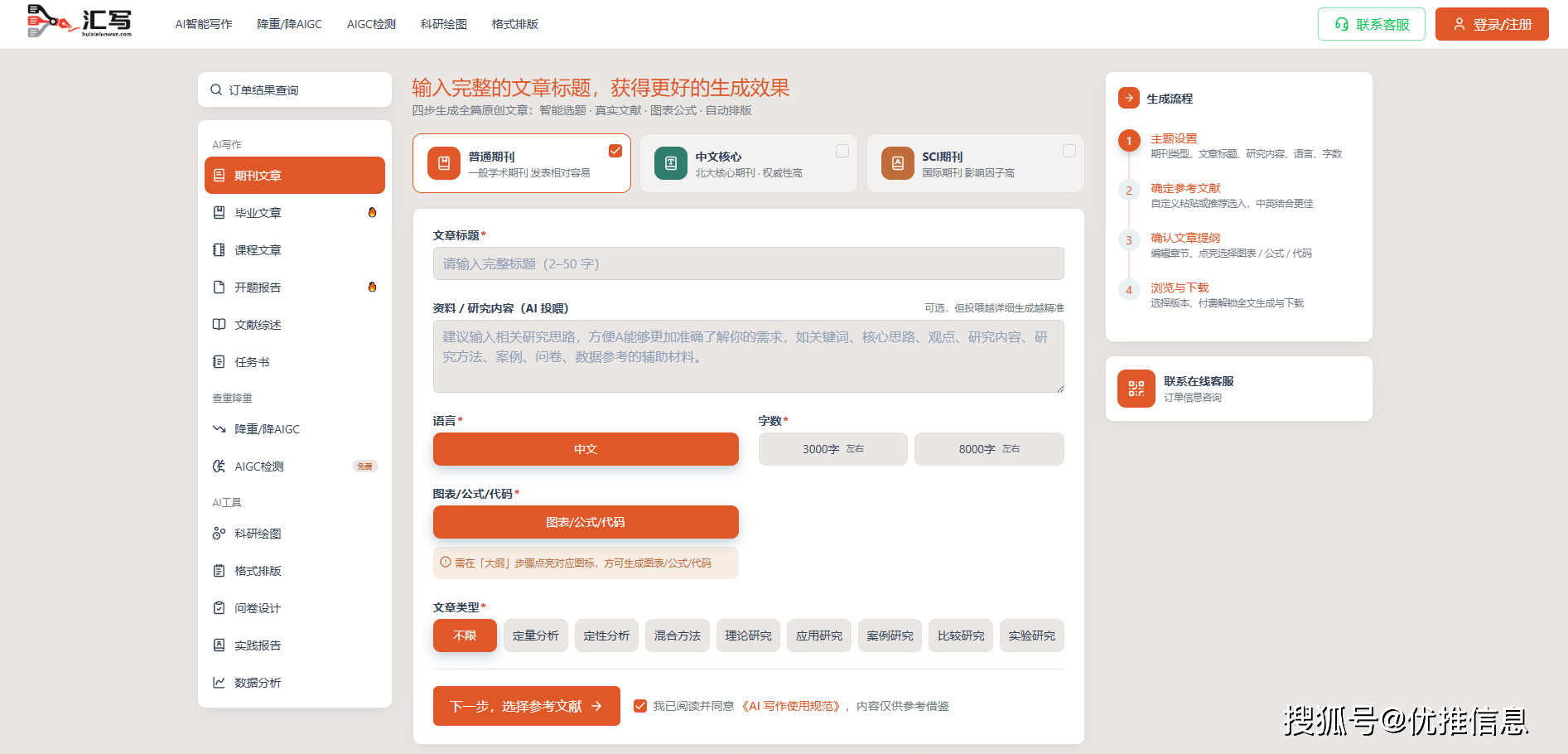The image size is (1568, 754).
Task: Select 8000字 word count option
Action: 989,449
